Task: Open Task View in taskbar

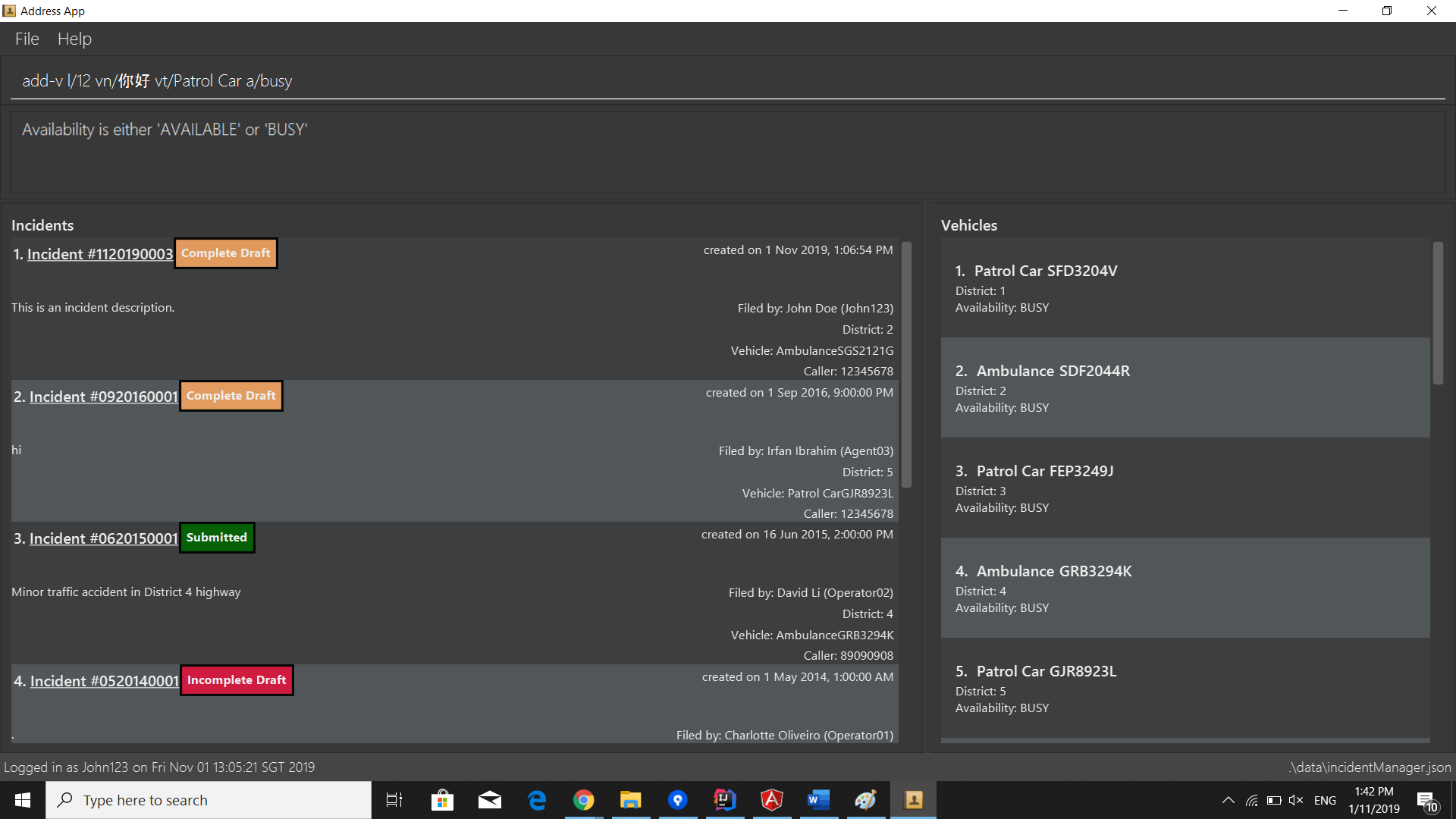Action: coord(394,800)
